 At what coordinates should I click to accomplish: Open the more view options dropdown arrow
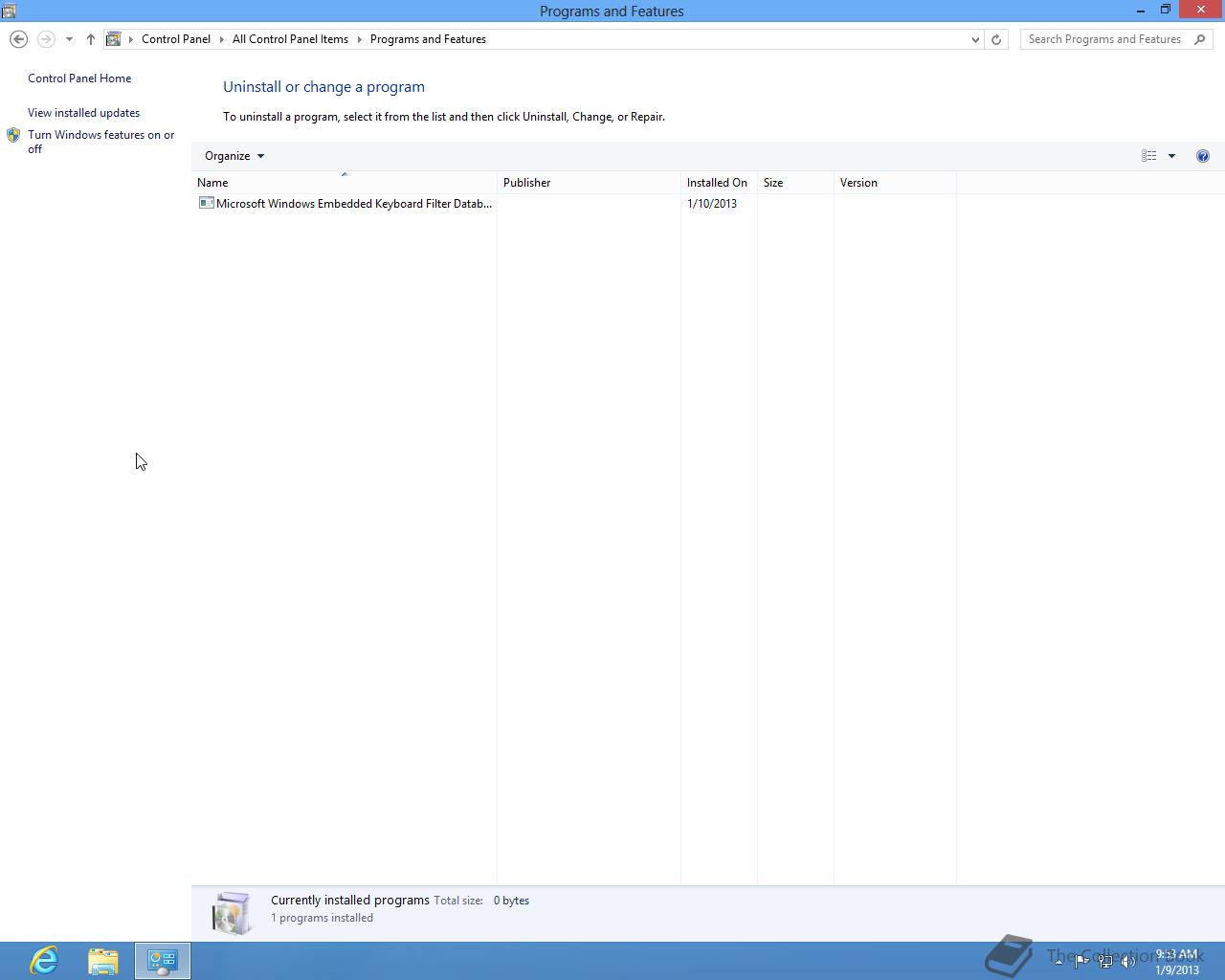click(x=1171, y=156)
